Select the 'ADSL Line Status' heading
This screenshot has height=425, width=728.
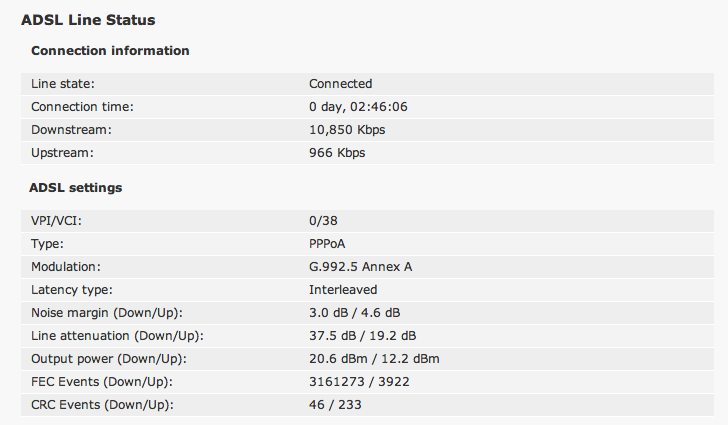88,20
